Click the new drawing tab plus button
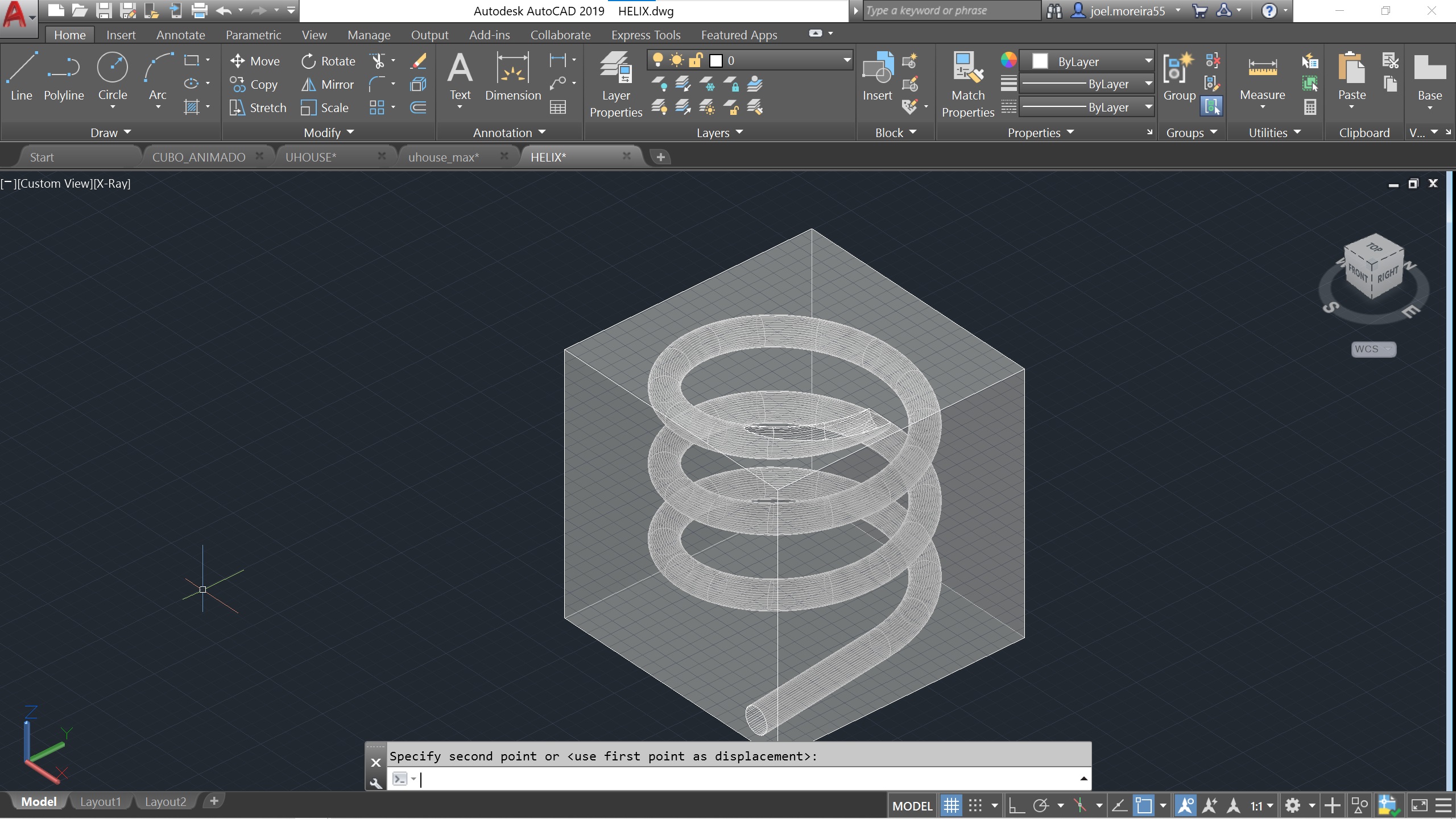1456x819 pixels. (x=660, y=157)
